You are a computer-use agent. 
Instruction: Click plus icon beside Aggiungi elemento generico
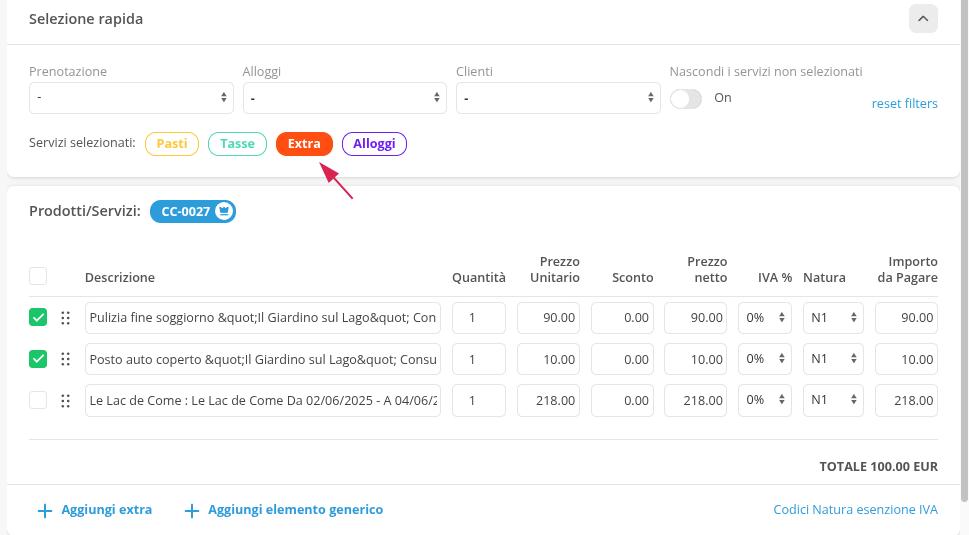point(191,510)
